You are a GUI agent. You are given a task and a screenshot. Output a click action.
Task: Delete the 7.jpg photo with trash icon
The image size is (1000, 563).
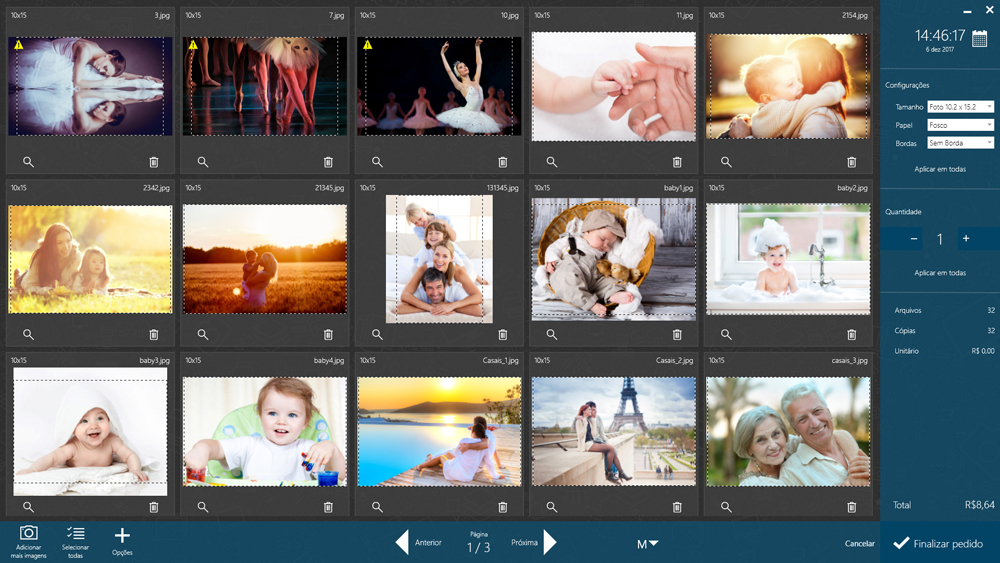(x=328, y=162)
